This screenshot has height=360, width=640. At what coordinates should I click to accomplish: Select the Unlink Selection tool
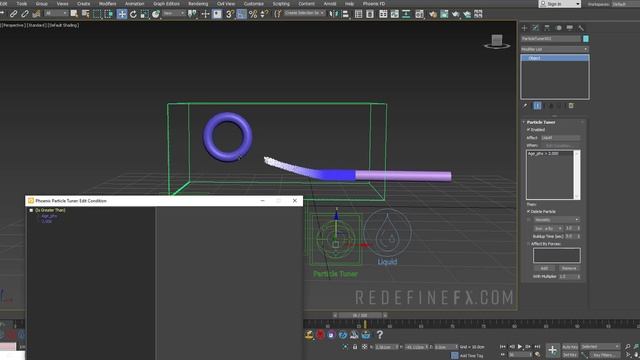[25, 14]
